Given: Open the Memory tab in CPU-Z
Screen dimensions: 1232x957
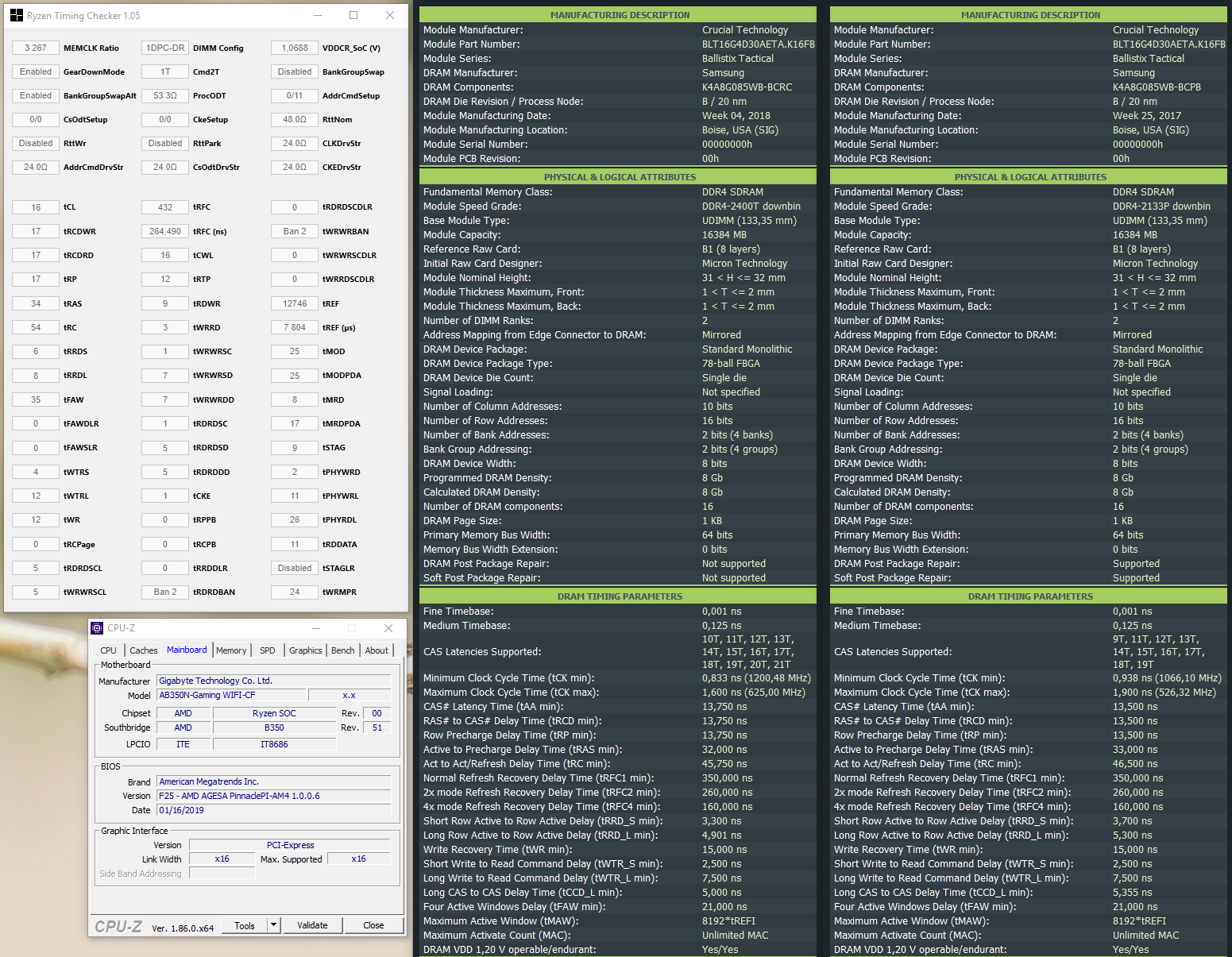Looking at the screenshot, I should 231,650.
